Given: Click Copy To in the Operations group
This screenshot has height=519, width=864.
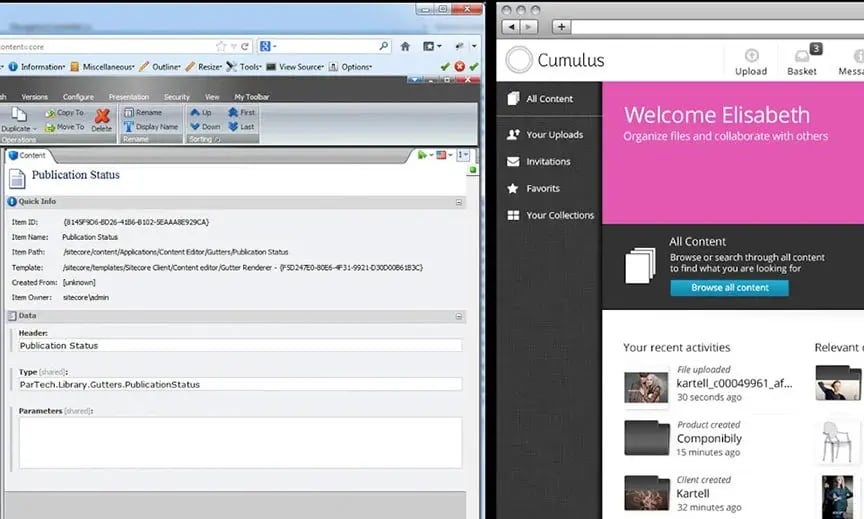Looking at the screenshot, I should [64, 112].
